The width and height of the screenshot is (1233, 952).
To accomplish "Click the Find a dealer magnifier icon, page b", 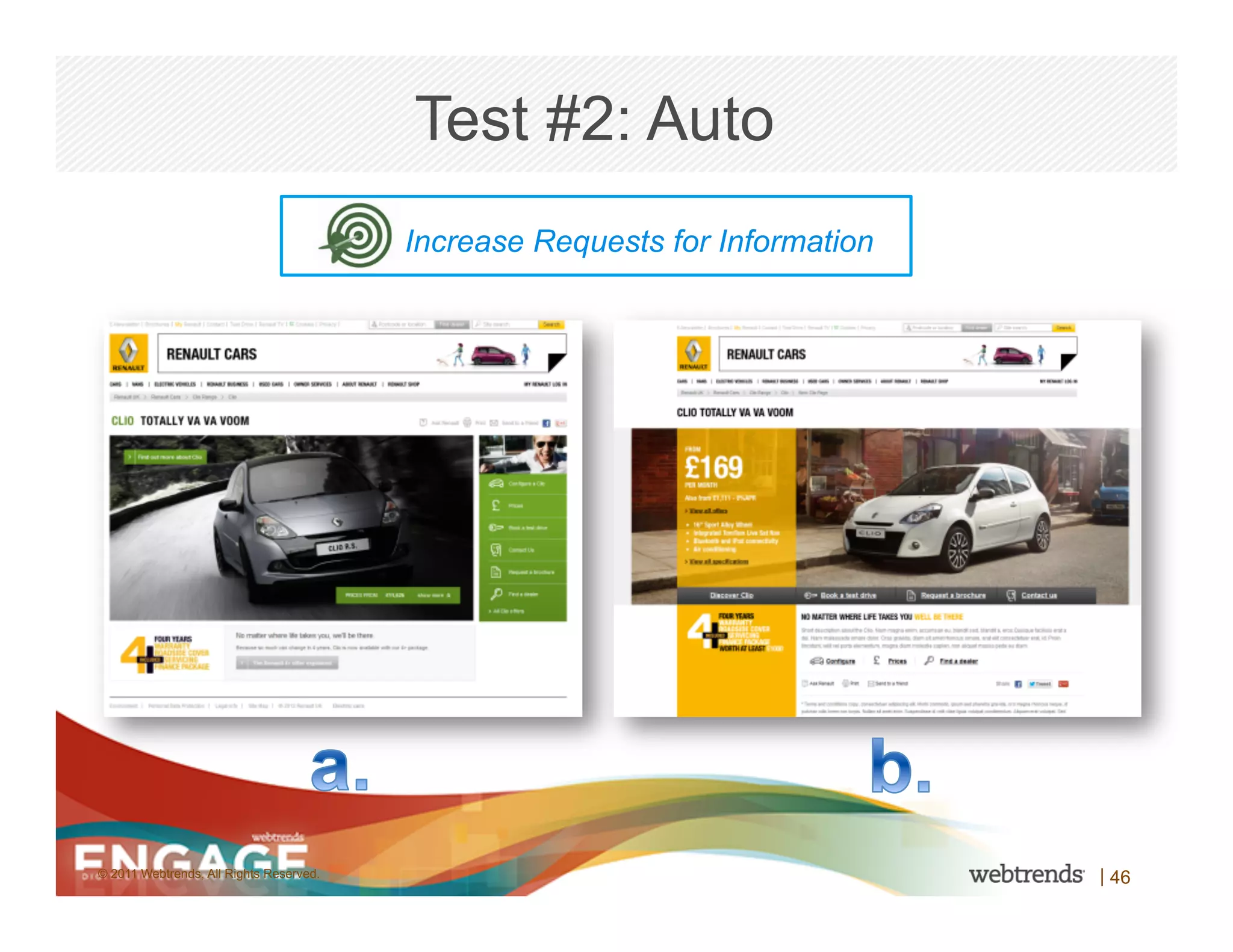I will pyautogui.click(x=930, y=660).
